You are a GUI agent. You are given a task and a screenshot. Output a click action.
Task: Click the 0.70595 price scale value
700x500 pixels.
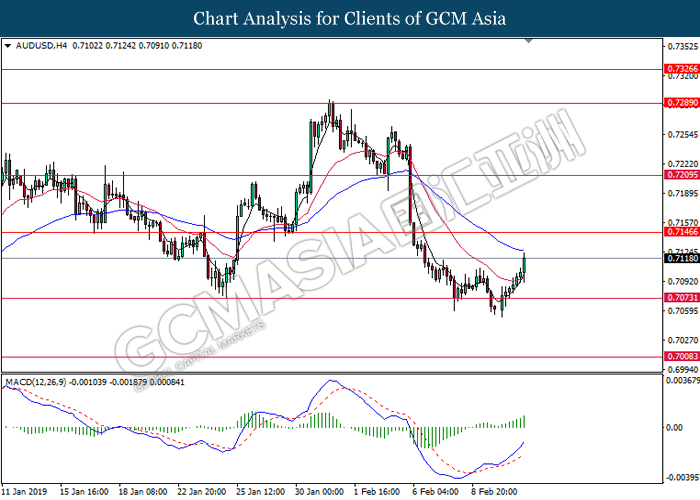pyautogui.click(x=682, y=311)
